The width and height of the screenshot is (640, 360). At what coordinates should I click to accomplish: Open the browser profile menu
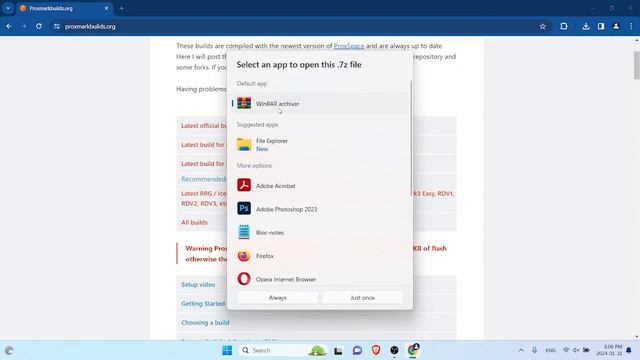(x=616, y=26)
